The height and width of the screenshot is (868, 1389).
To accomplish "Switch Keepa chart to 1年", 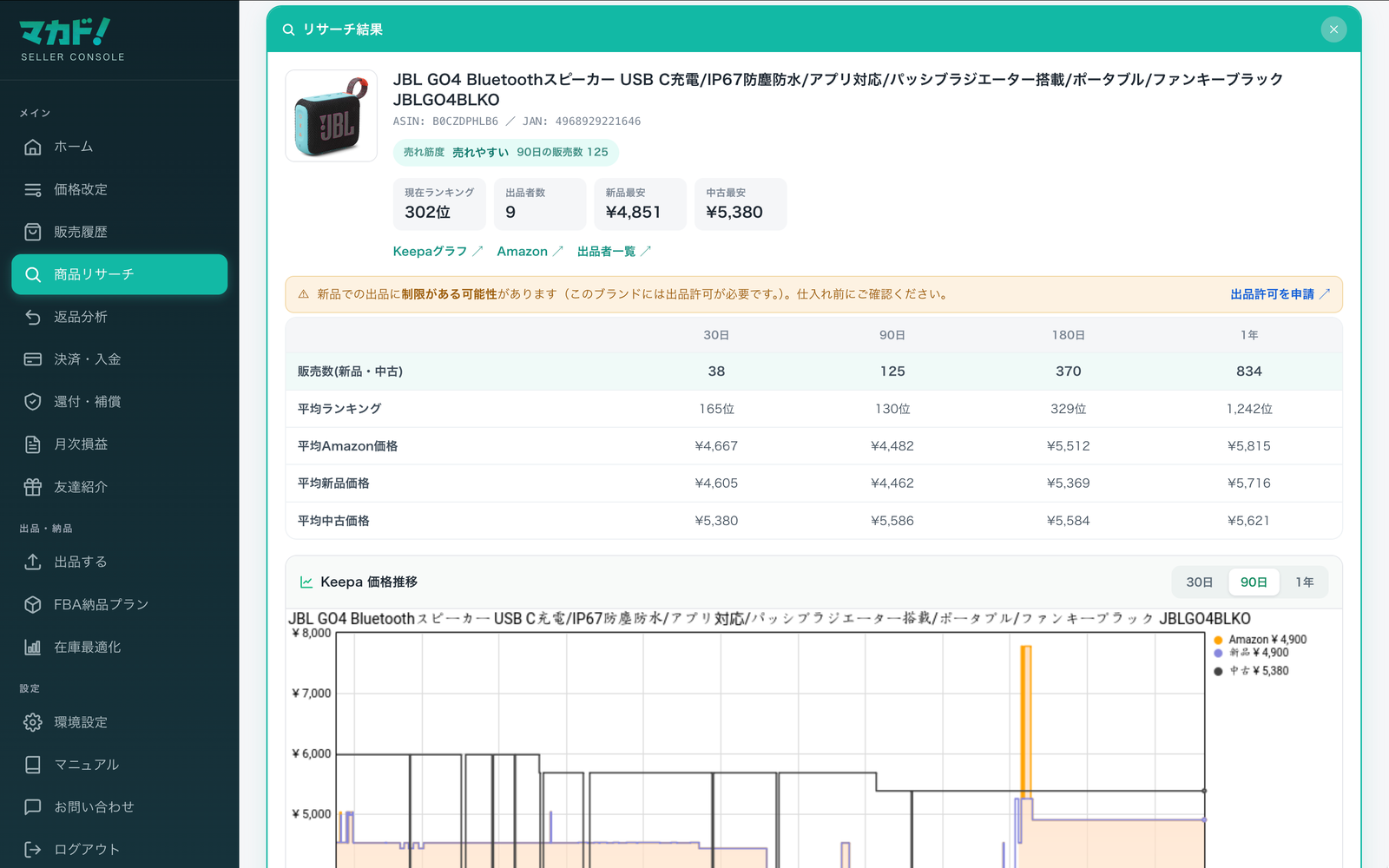I will click(1305, 582).
